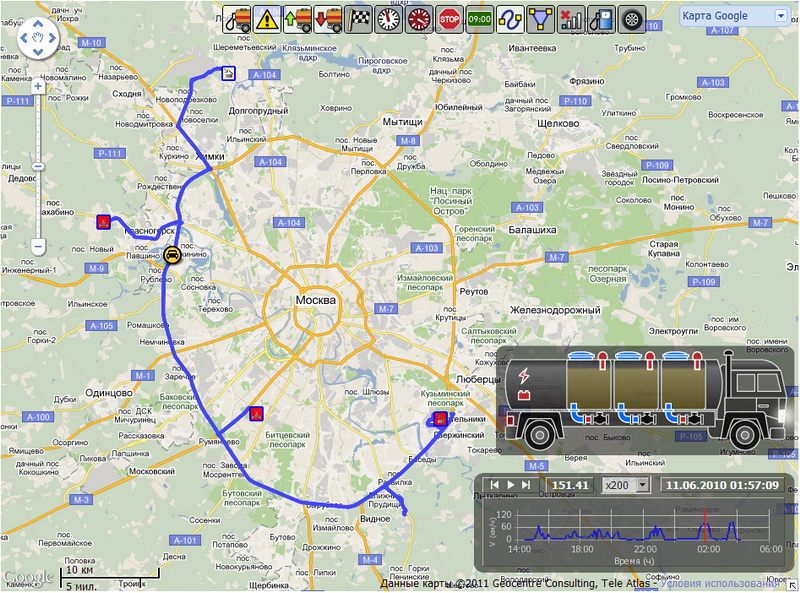Image resolution: width=800 pixels, height=593 pixels.
Task: Click the 151.41 mileage value field
Action: coord(570,485)
